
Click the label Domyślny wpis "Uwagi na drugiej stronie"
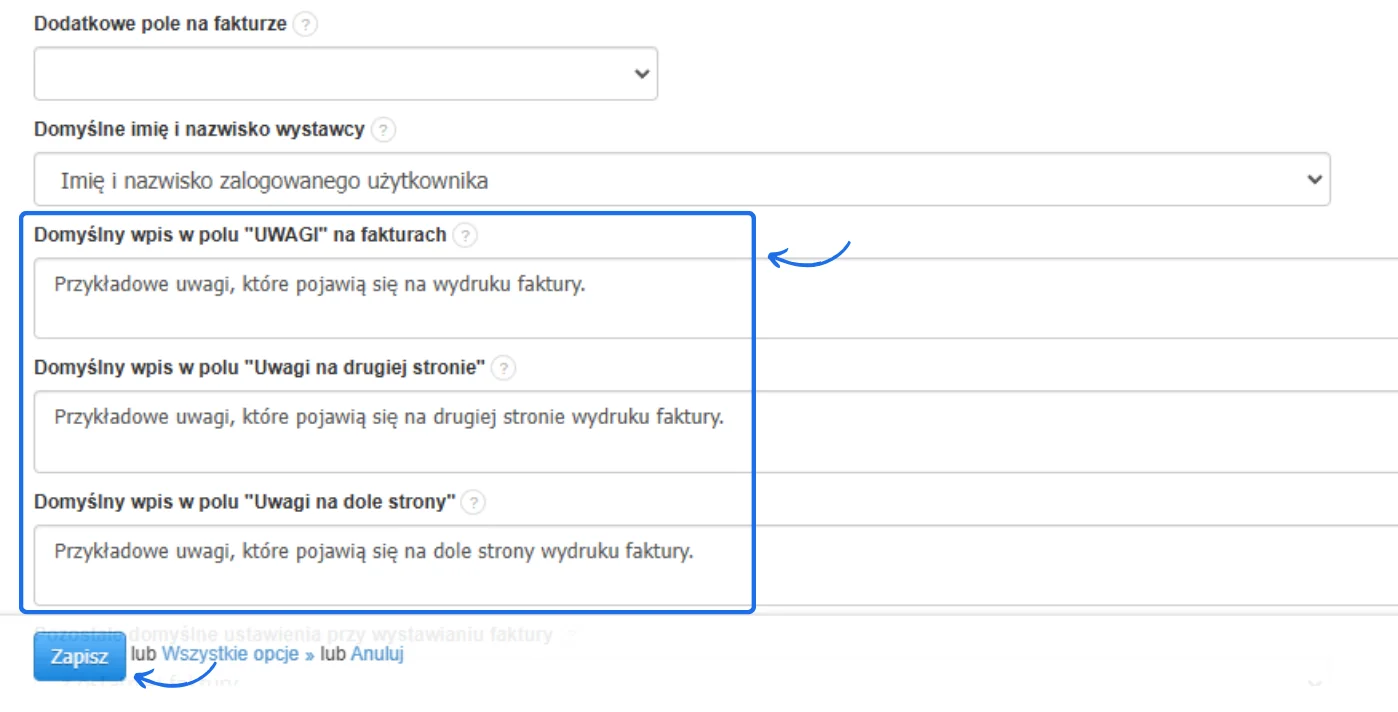point(260,368)
